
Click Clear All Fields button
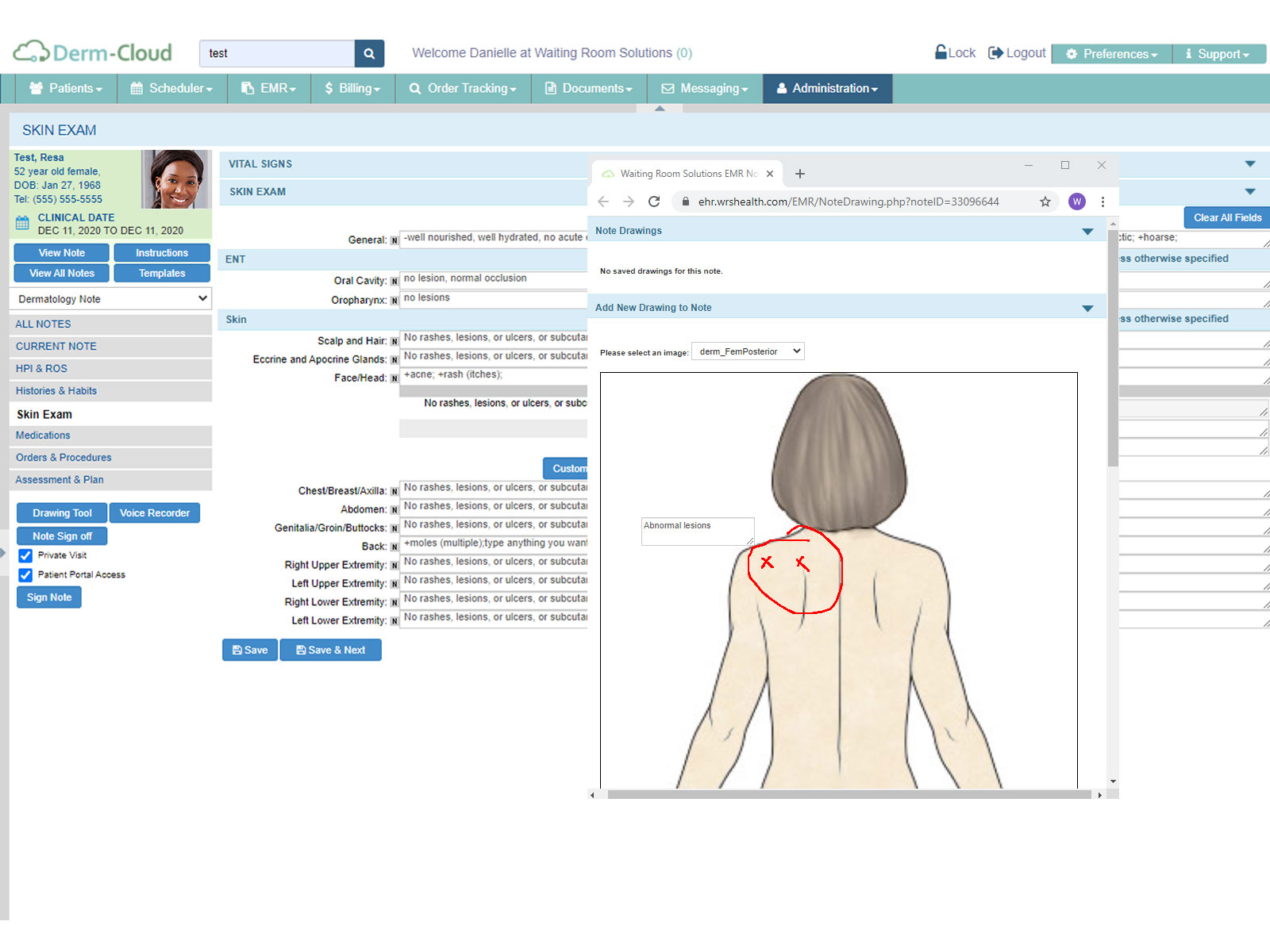1227,217
